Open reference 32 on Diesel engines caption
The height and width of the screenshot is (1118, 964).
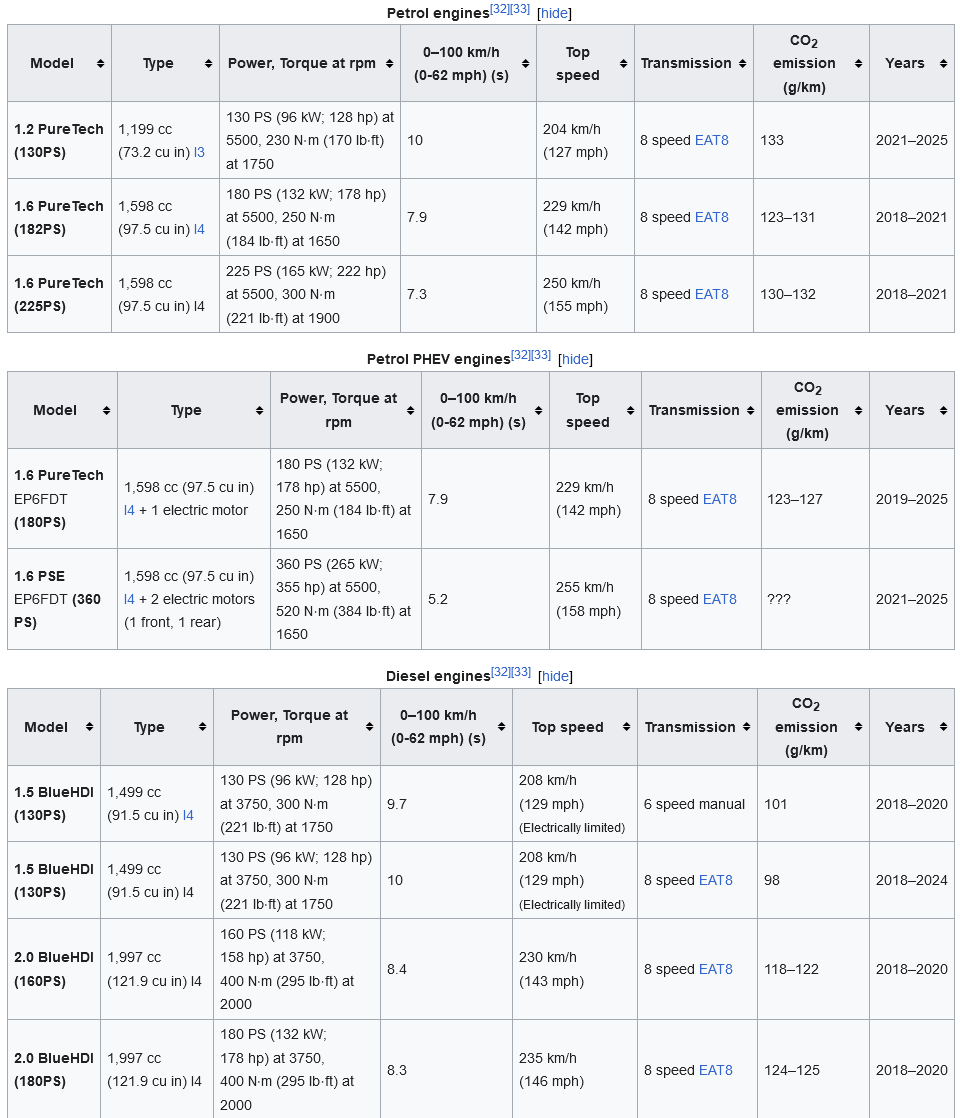(501, 672)
